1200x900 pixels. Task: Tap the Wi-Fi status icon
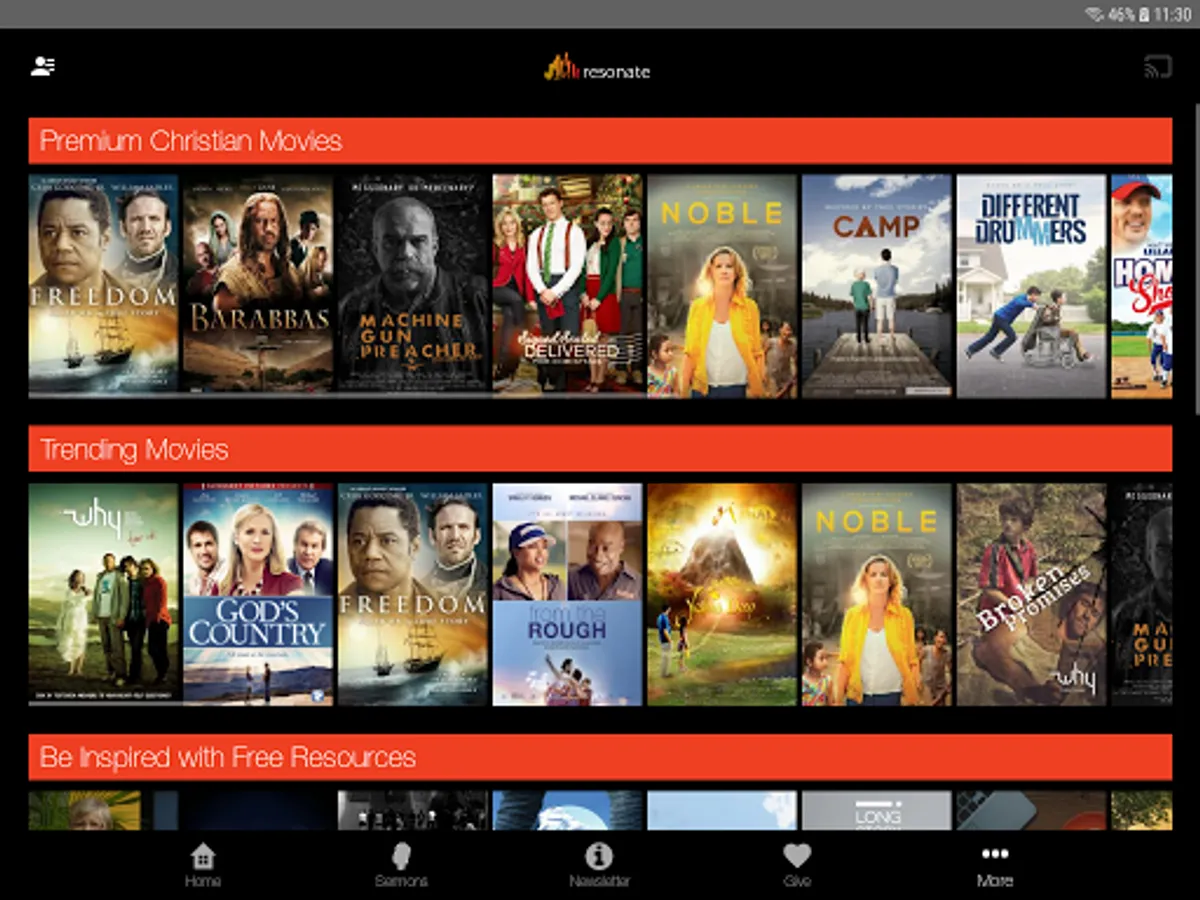(1095, 14)
